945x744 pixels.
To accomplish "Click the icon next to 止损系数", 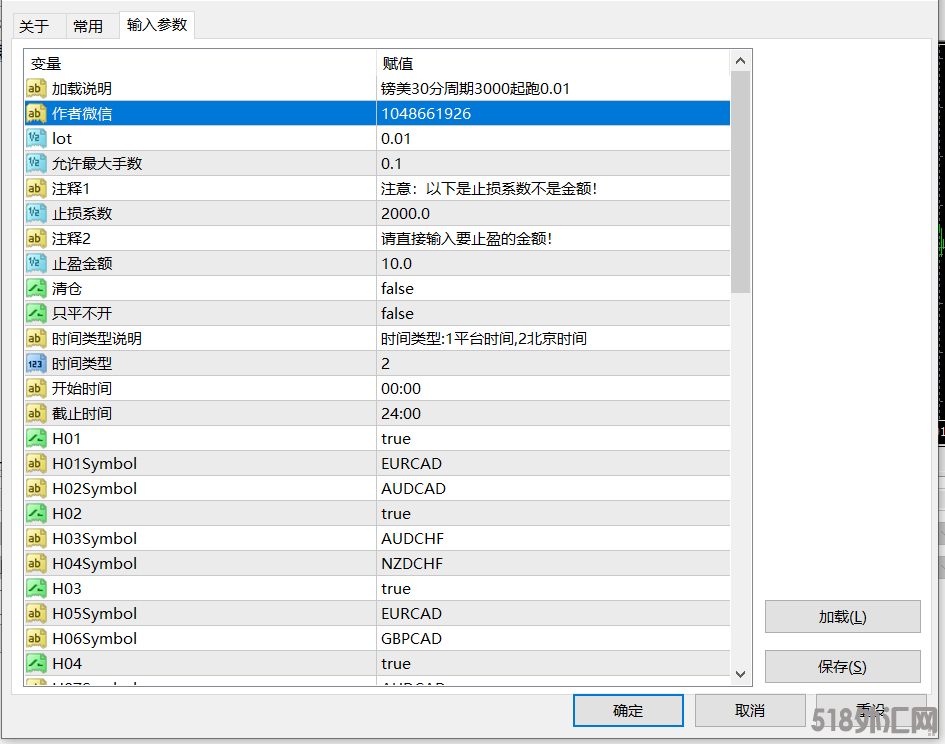I will point(36,214).
